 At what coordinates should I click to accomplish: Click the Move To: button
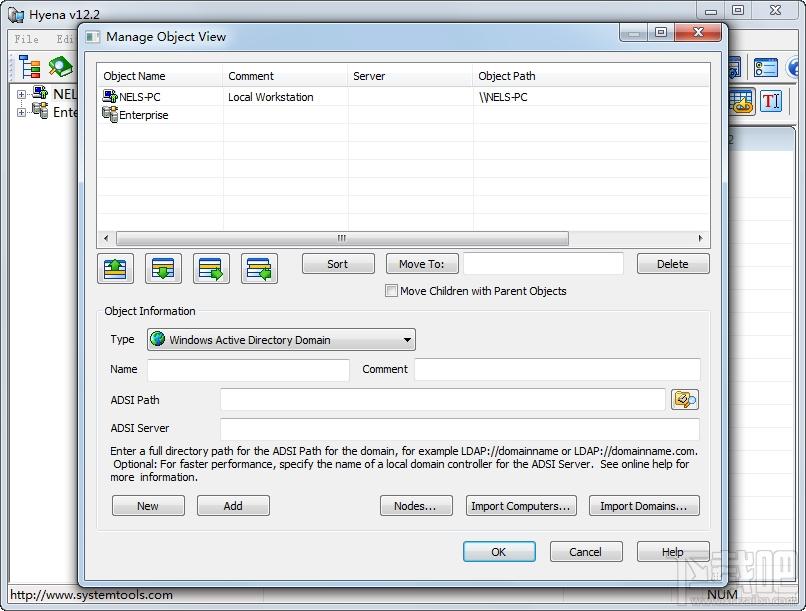(422, 264)
